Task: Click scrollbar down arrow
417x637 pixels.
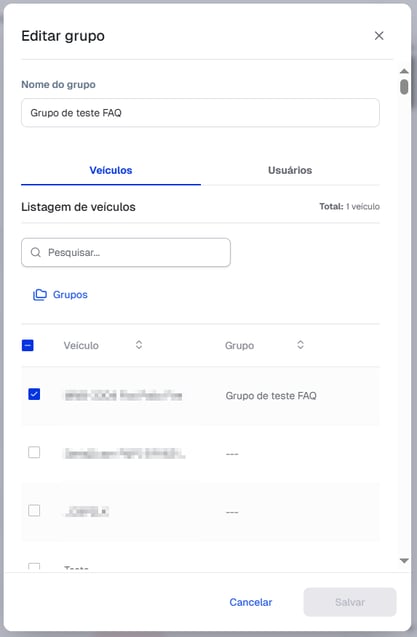Action: (404, 561)
